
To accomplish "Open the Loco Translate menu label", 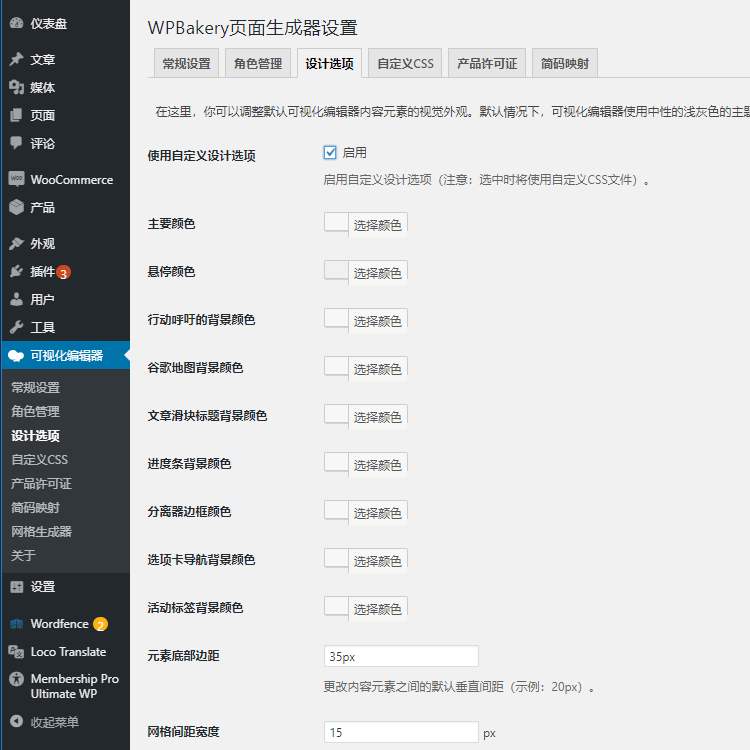I will [x=68, y=652].
